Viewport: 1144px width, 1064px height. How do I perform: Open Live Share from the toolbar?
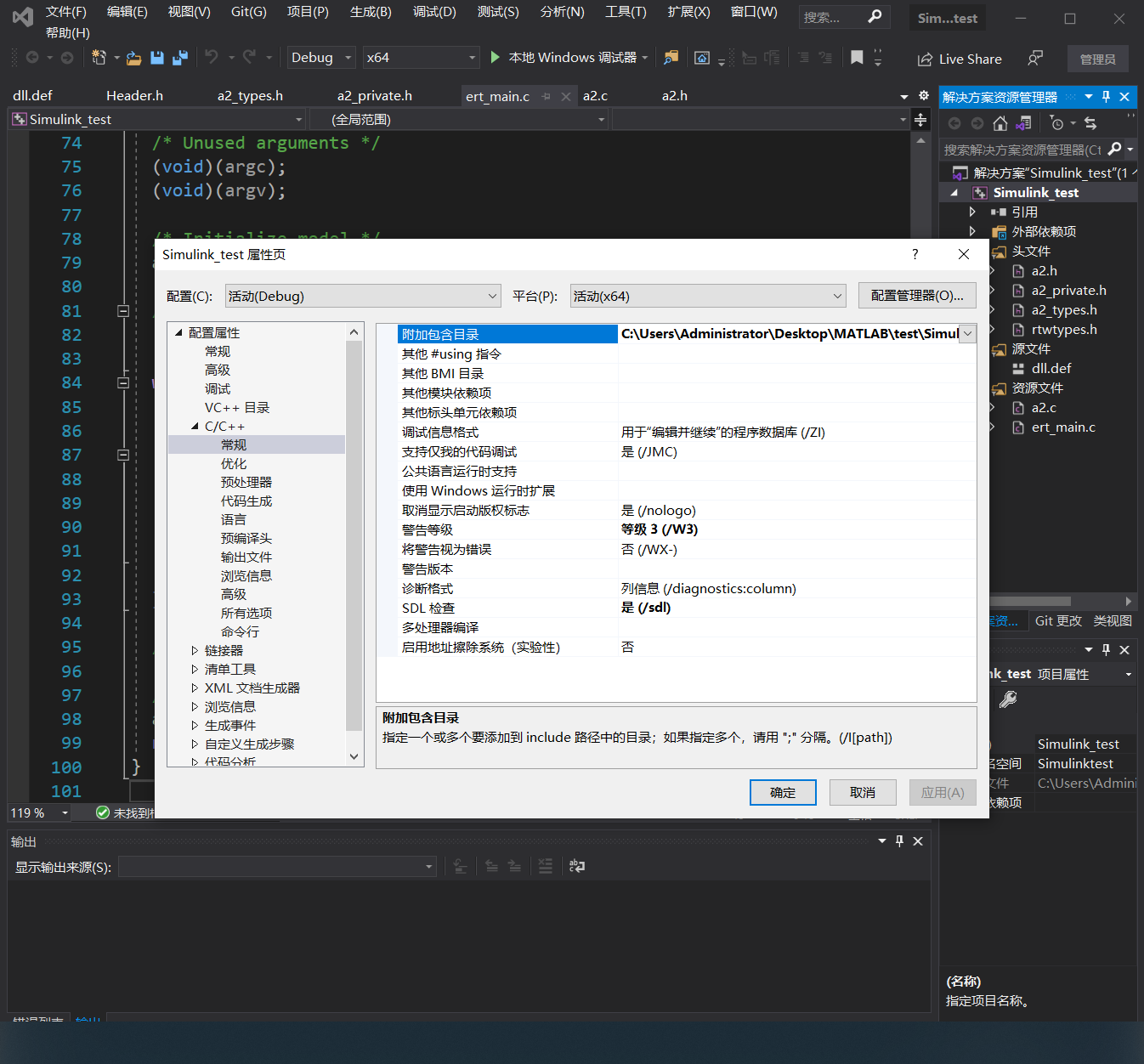[x=960, y=59]
